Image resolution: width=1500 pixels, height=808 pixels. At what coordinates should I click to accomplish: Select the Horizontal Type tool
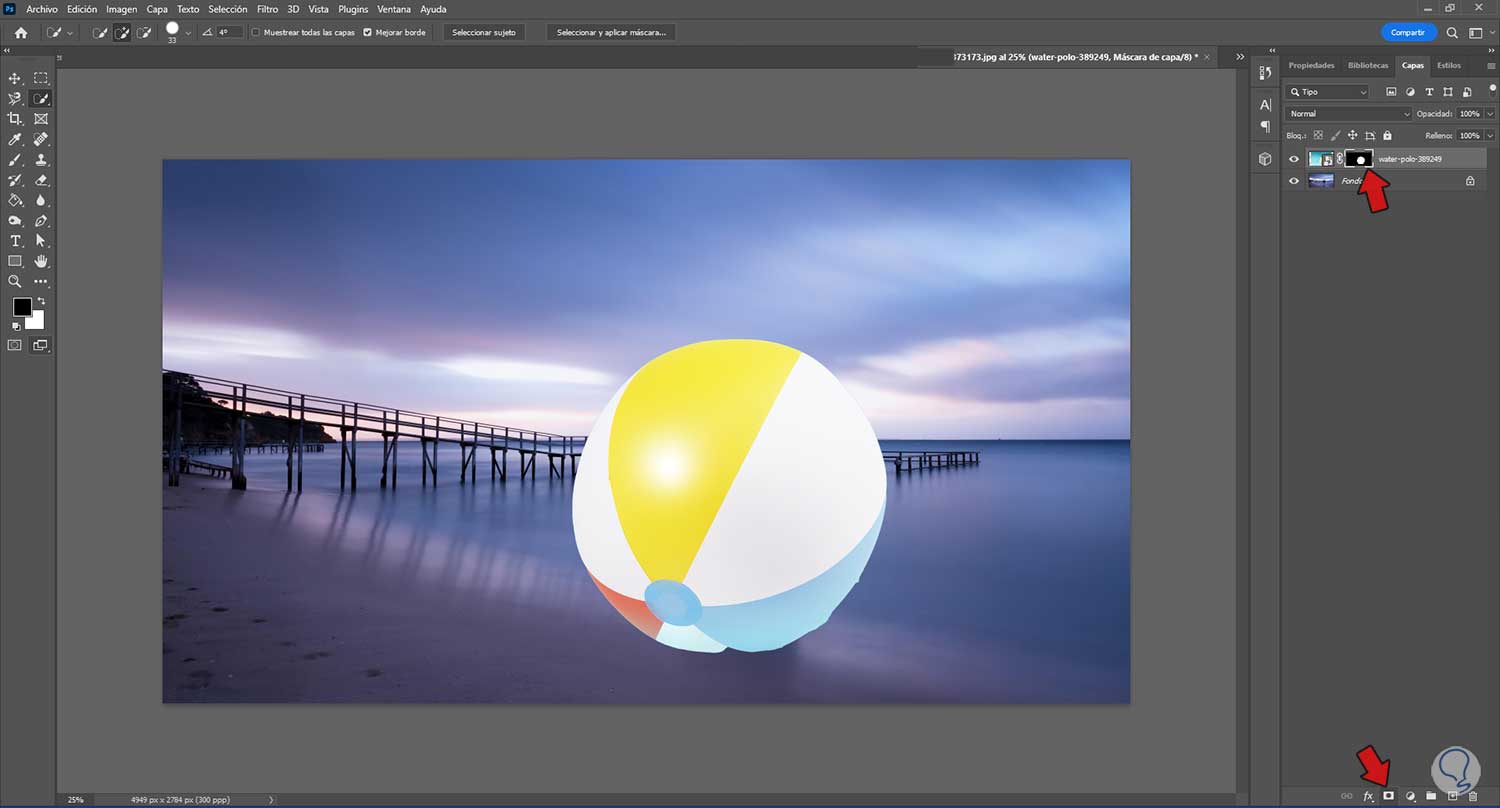coord(15,241)
